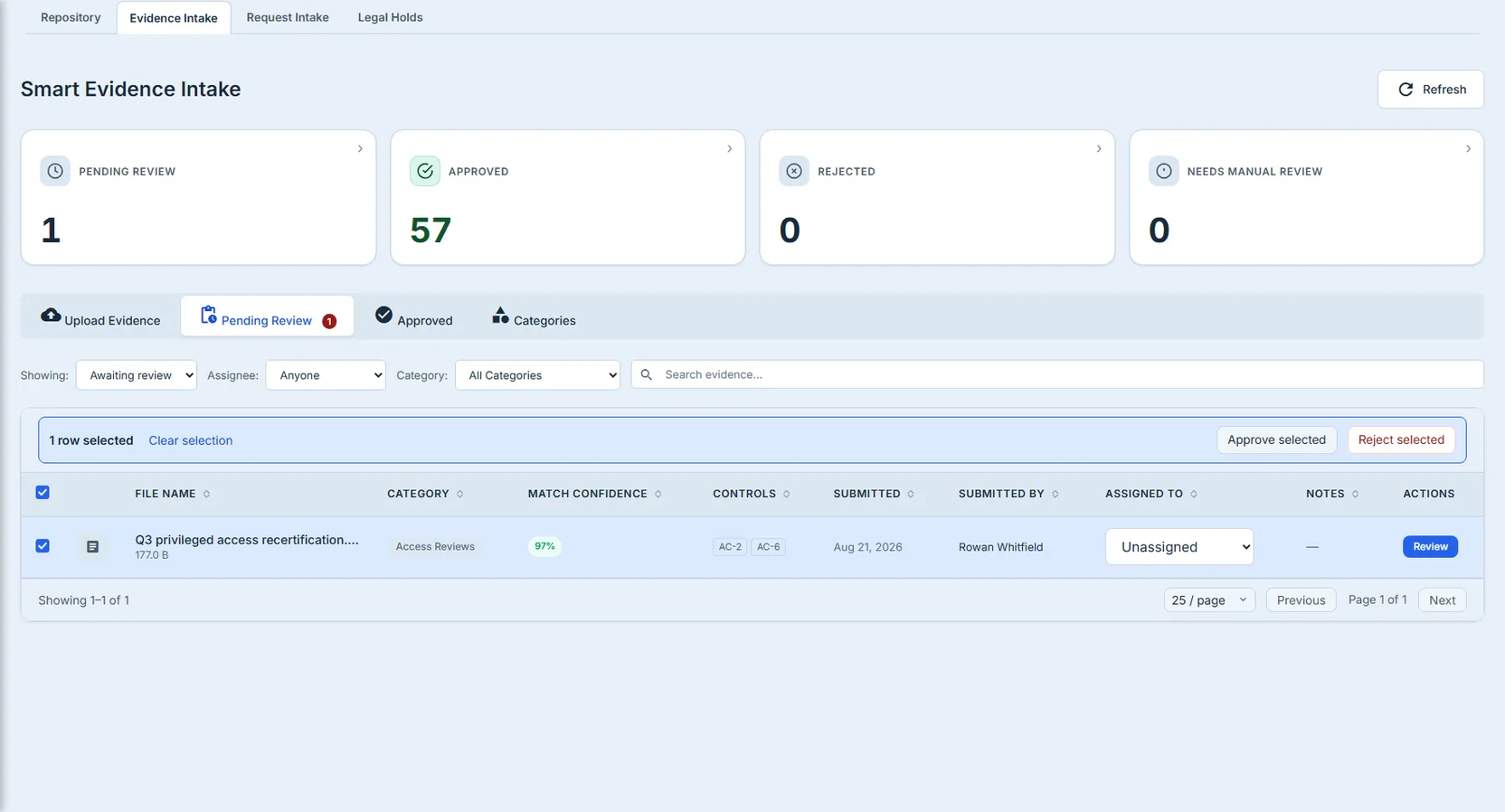Screen dimensions: 1505x812
Task: Click the magnifier icon in evidence search
Action: coord(647,374)
